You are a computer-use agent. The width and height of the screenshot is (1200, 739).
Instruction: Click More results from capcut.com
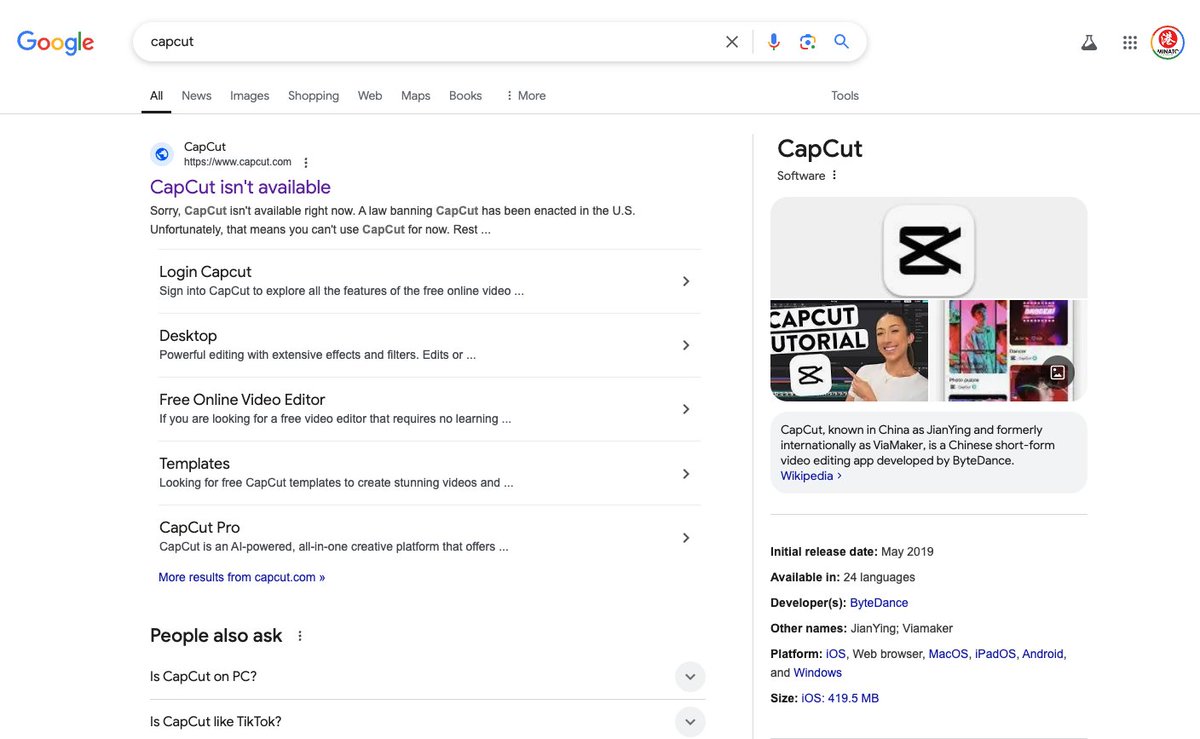point(241,577)
